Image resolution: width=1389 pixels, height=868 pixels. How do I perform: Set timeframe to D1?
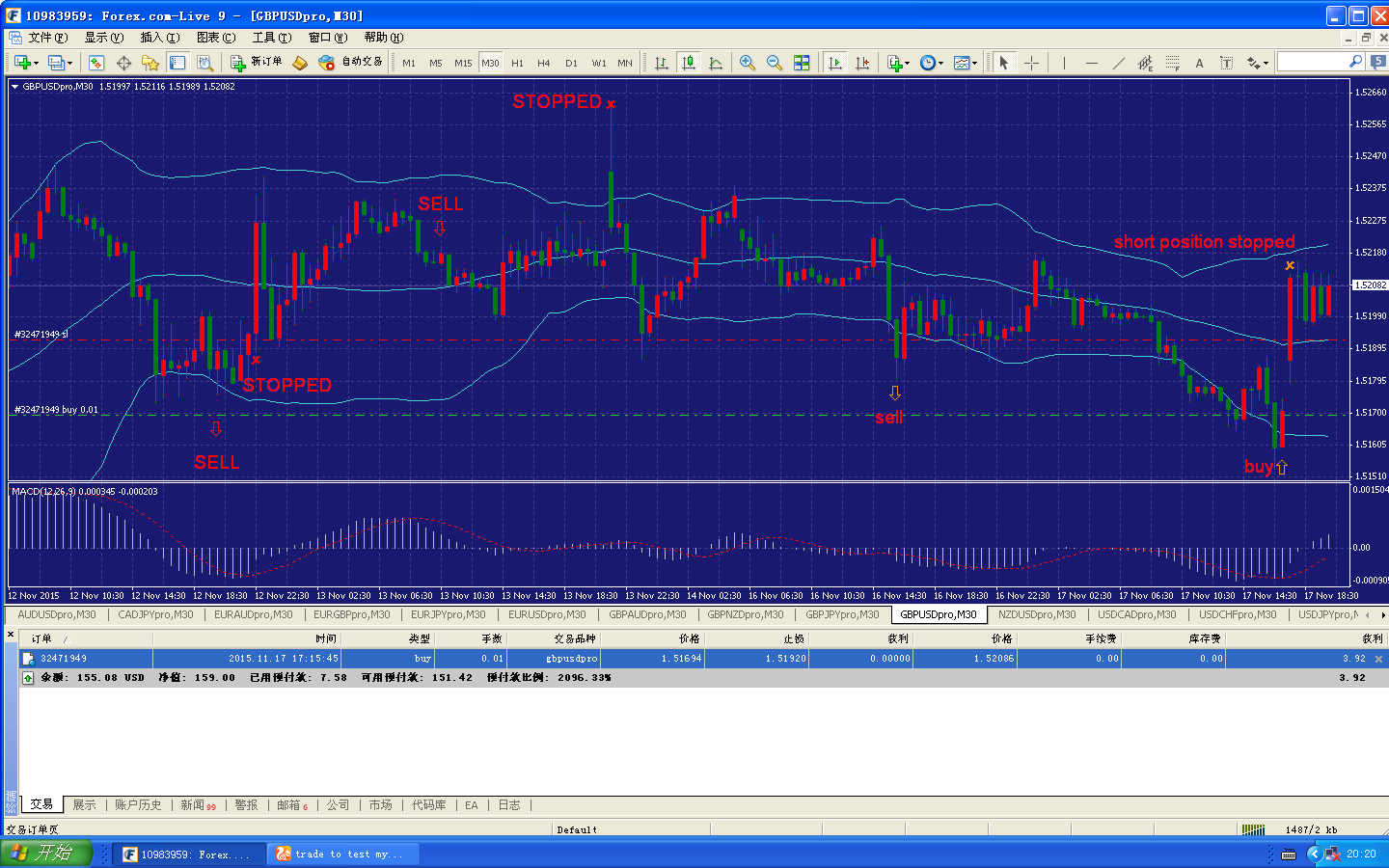[571, 63]
